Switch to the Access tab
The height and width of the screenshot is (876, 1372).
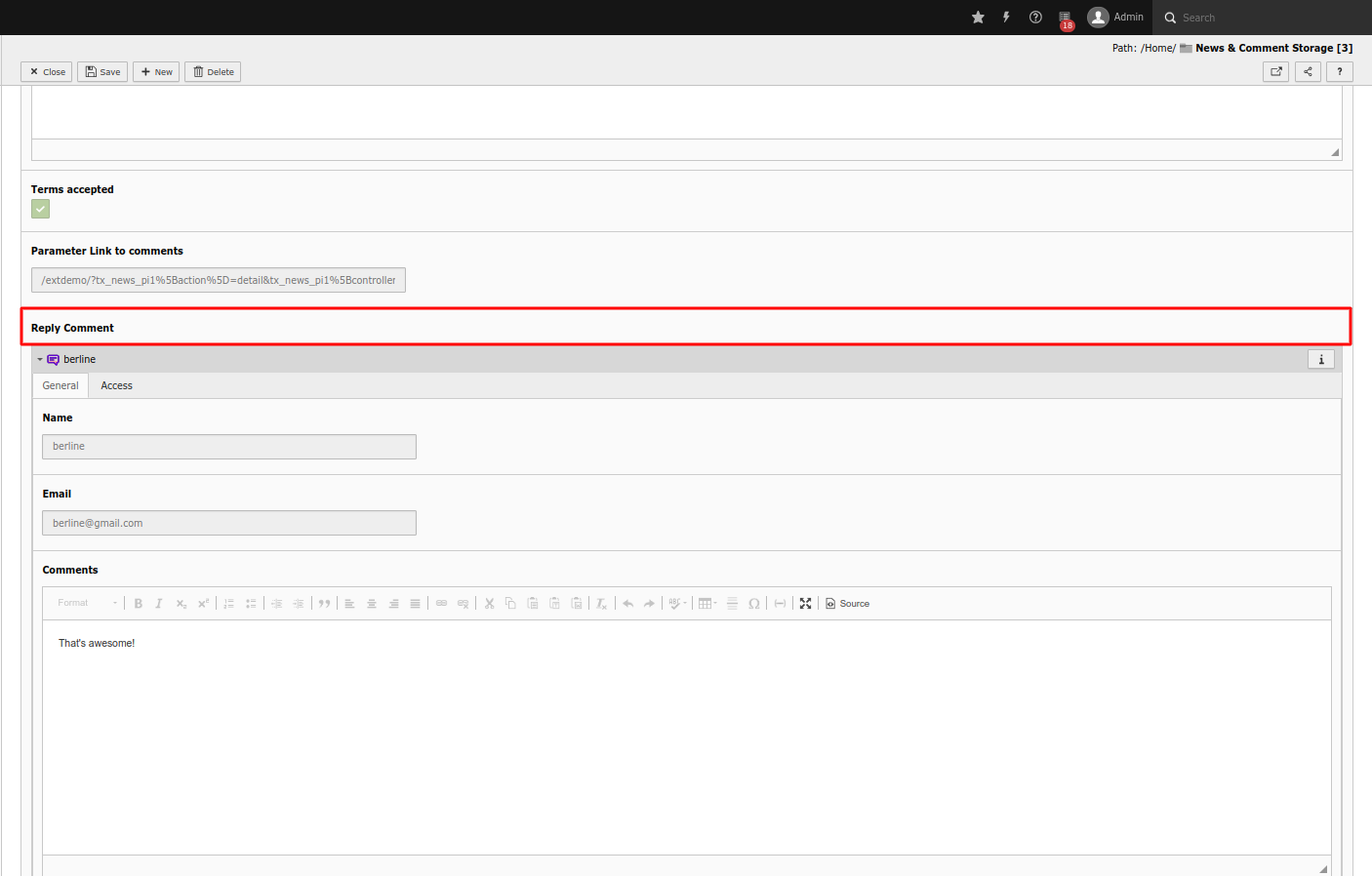pos(116,385)
